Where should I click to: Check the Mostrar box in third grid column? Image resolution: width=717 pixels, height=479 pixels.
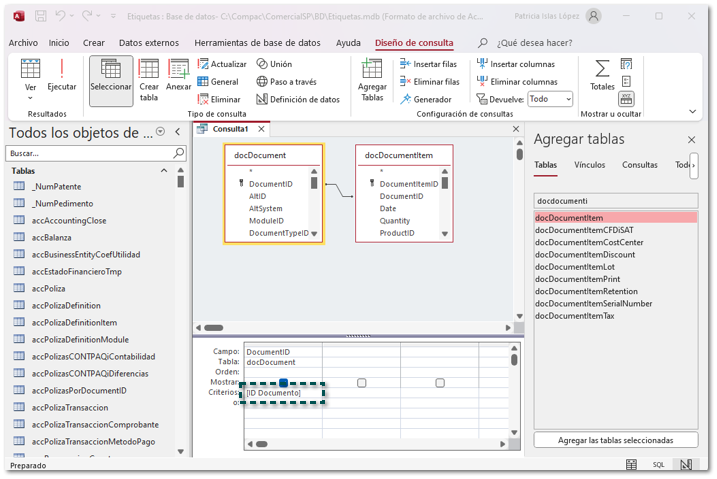coord(440,383)
